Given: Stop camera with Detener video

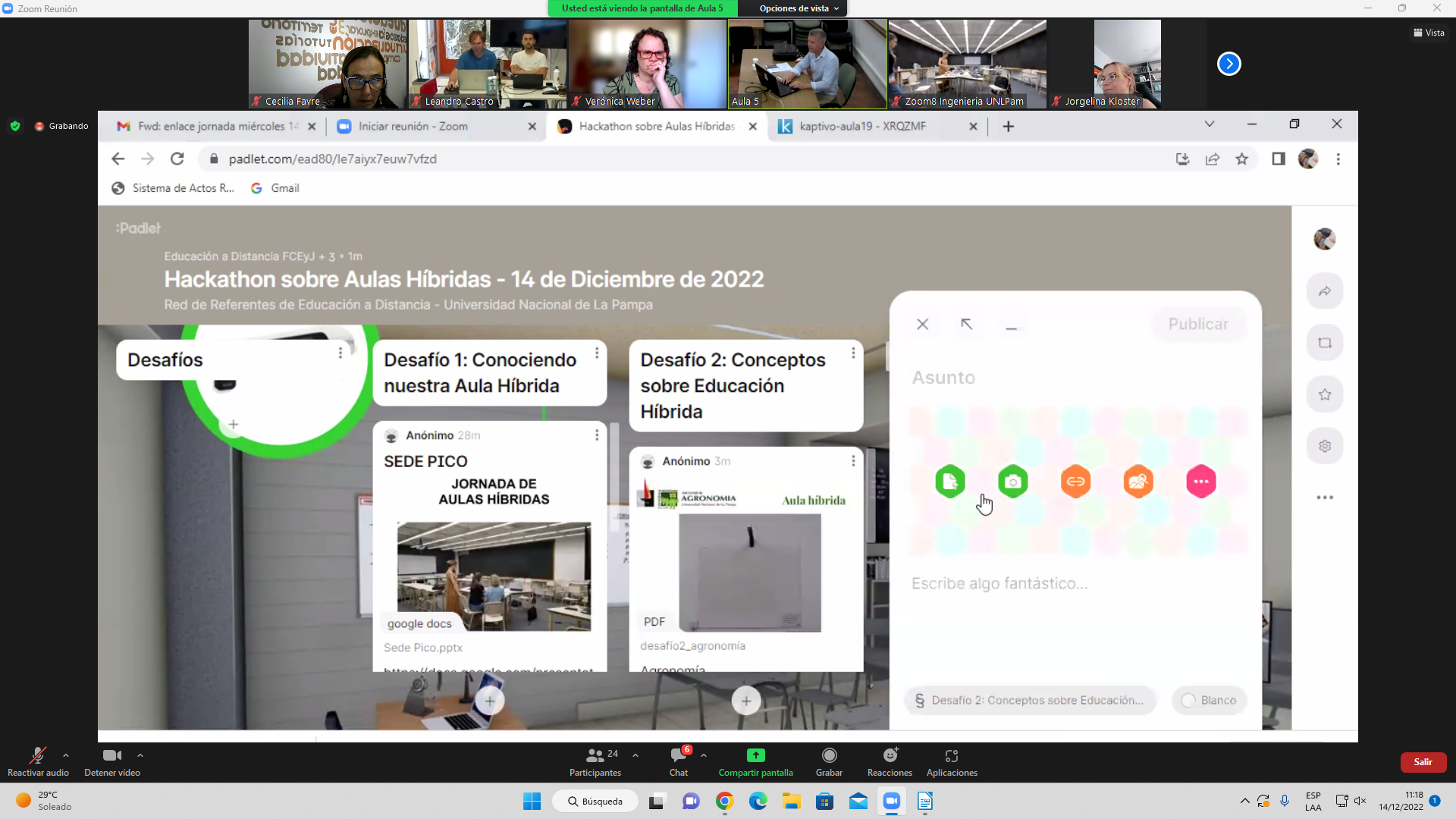Looking at the screenshot, I should click(112, 762).
